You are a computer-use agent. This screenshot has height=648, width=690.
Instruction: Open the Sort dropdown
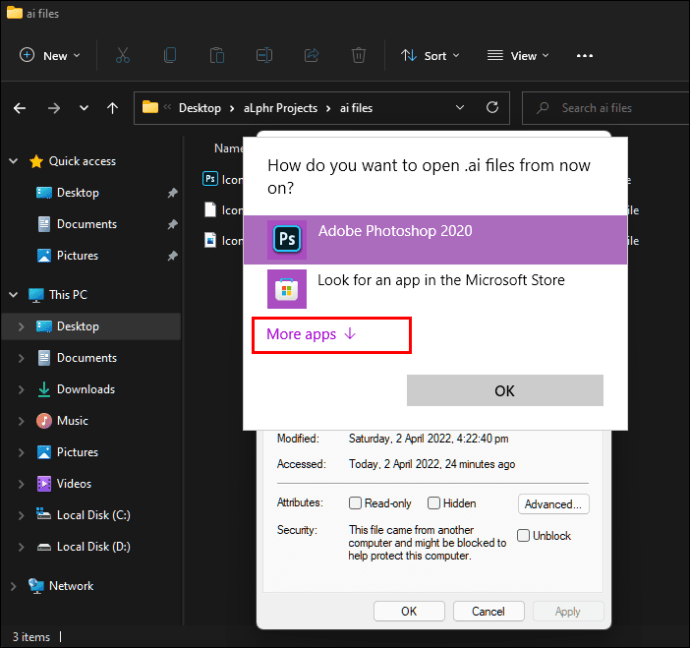(x=430, y=55)
